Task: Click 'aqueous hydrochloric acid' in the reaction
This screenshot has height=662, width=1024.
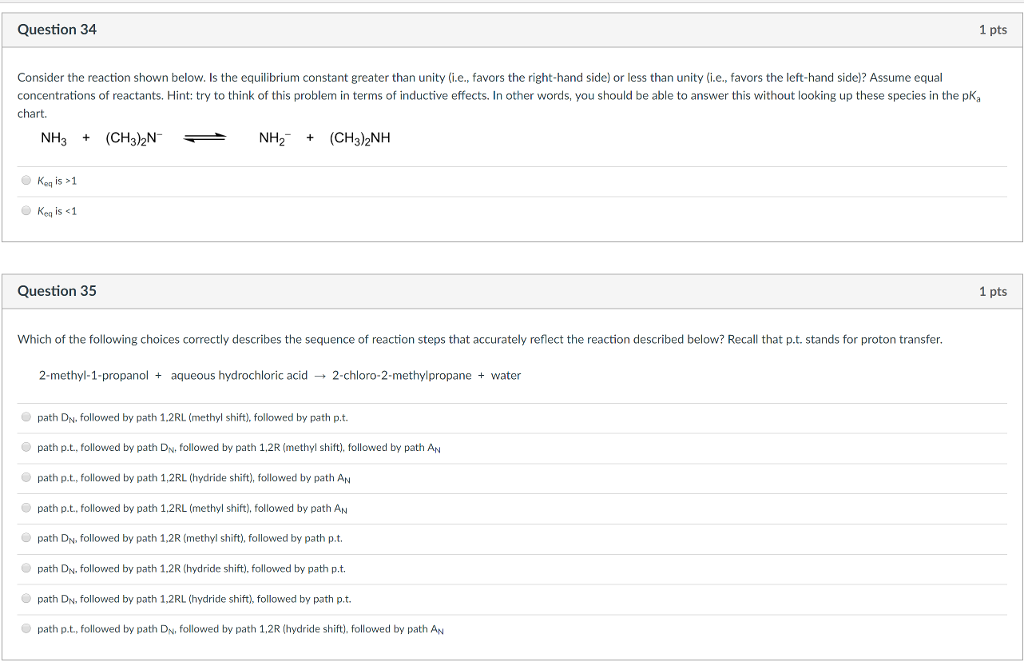Action: click(x=239, y=375)
